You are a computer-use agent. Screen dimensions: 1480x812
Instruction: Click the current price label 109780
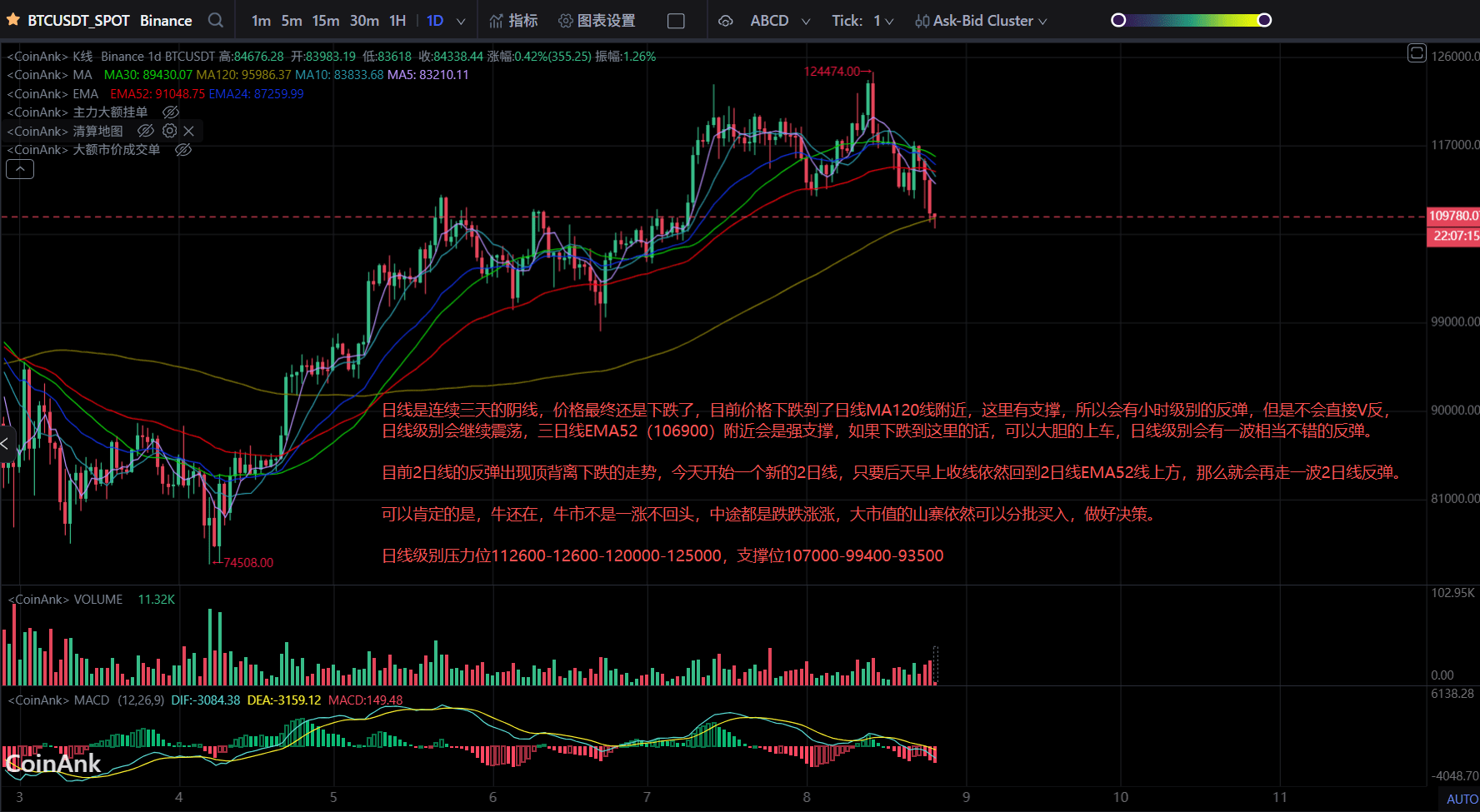coord(1453,216)
